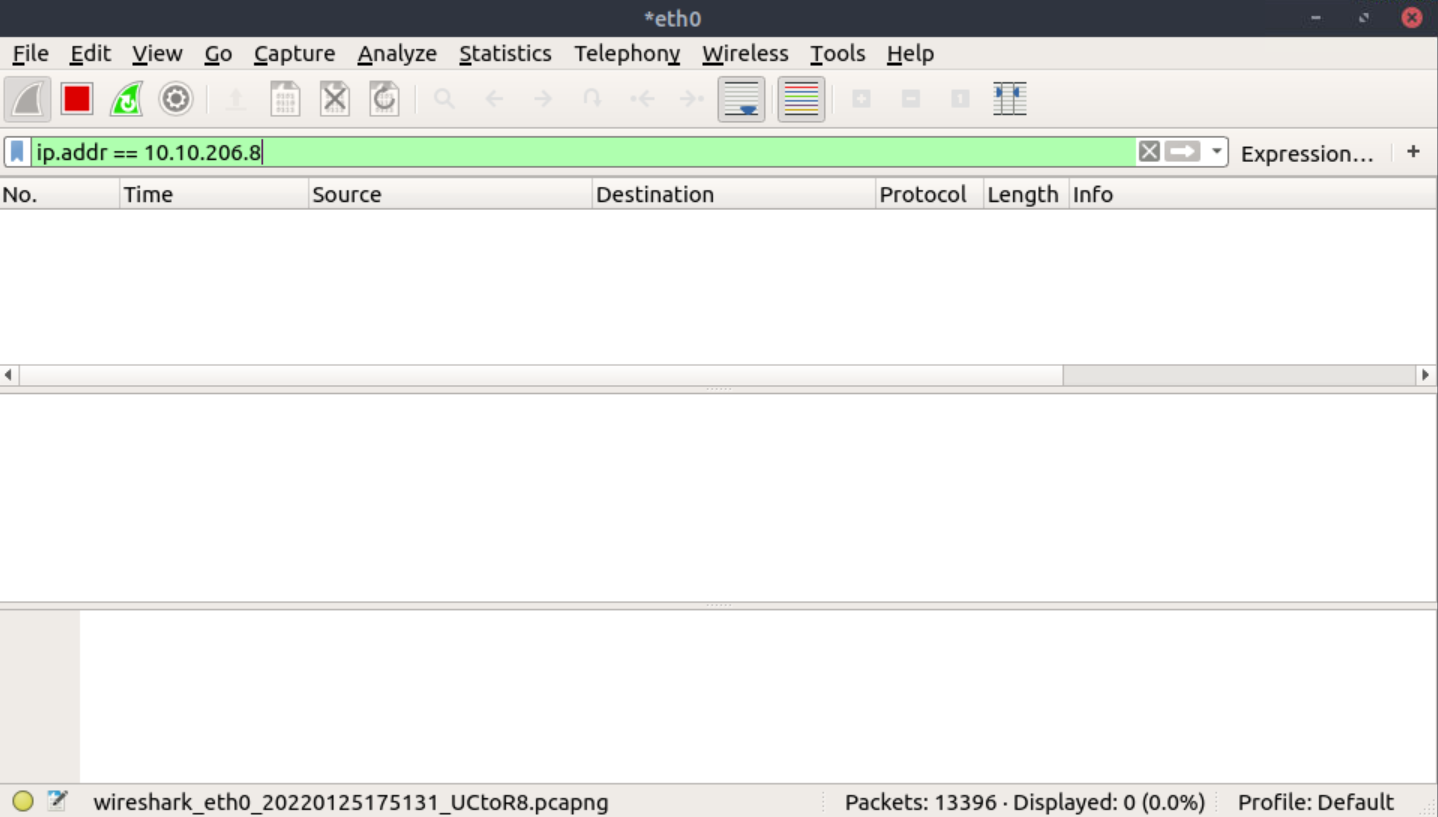
Task: Close the capture file
Action: tap(334, 98)
